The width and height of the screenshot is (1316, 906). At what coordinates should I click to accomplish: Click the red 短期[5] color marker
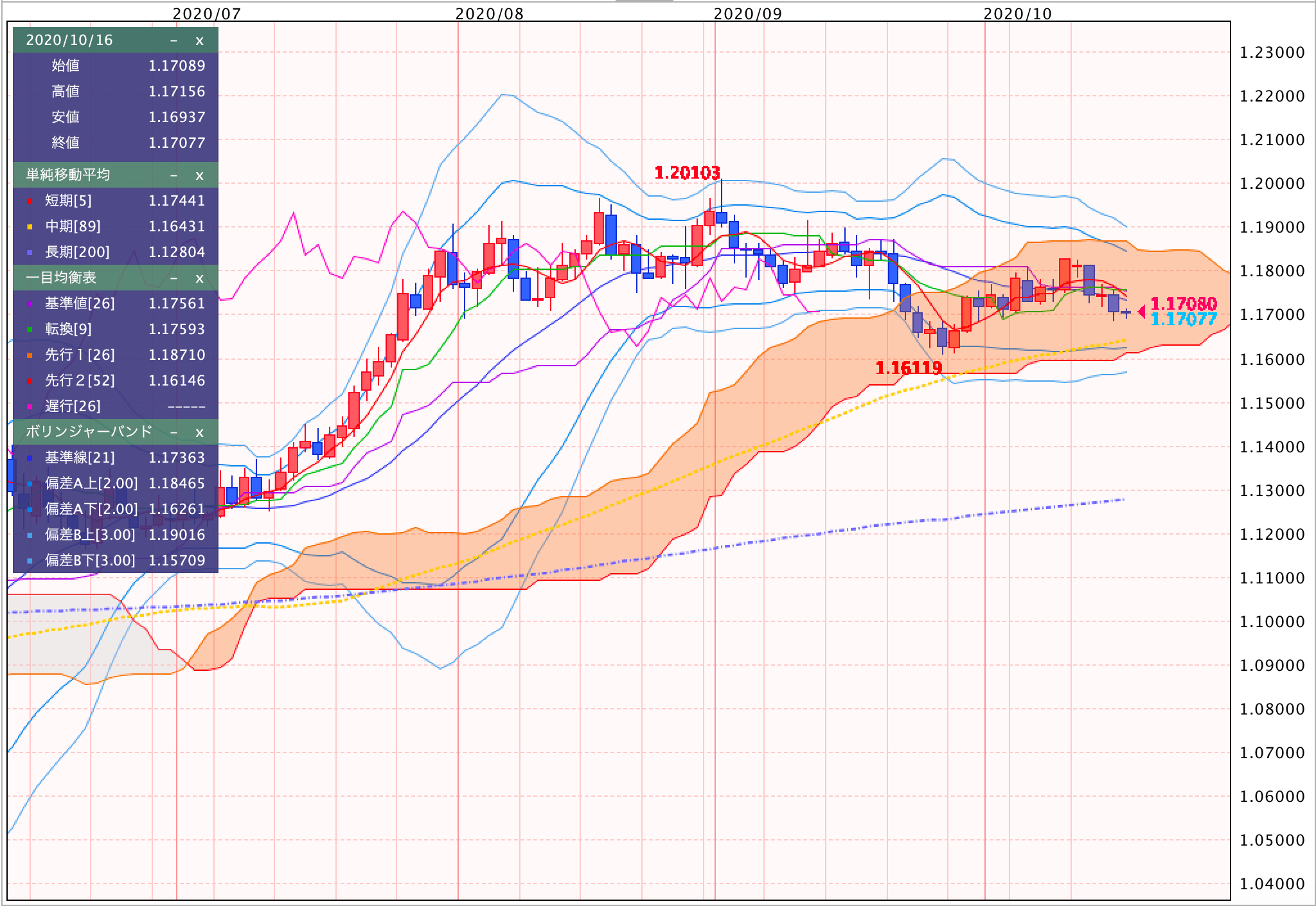tap(30, 202)
